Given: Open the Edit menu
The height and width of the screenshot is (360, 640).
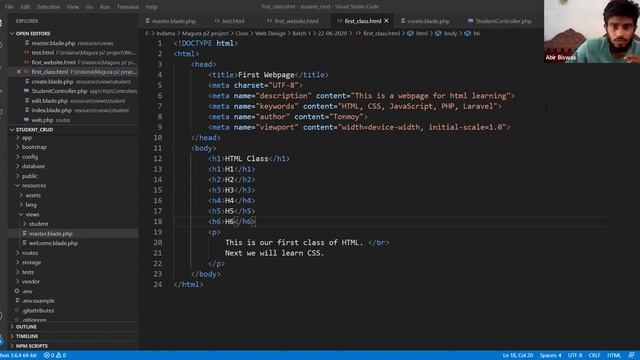Looking at the screenshot, I should pos(25,7).
